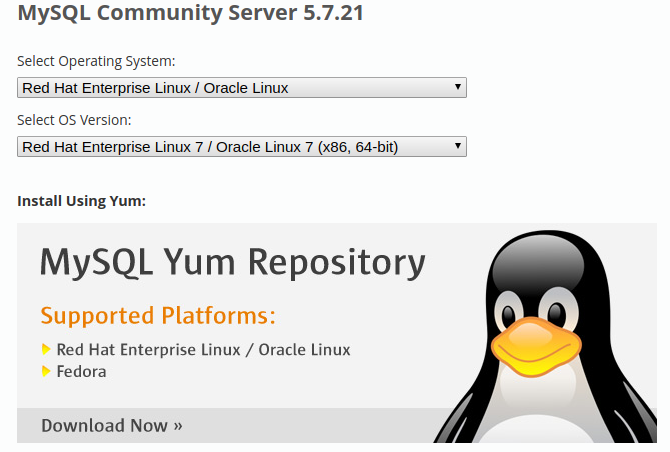Click the Install Using Yum label
The height and width of the screenshot is (452, 670).
click(x=82, y=201)
